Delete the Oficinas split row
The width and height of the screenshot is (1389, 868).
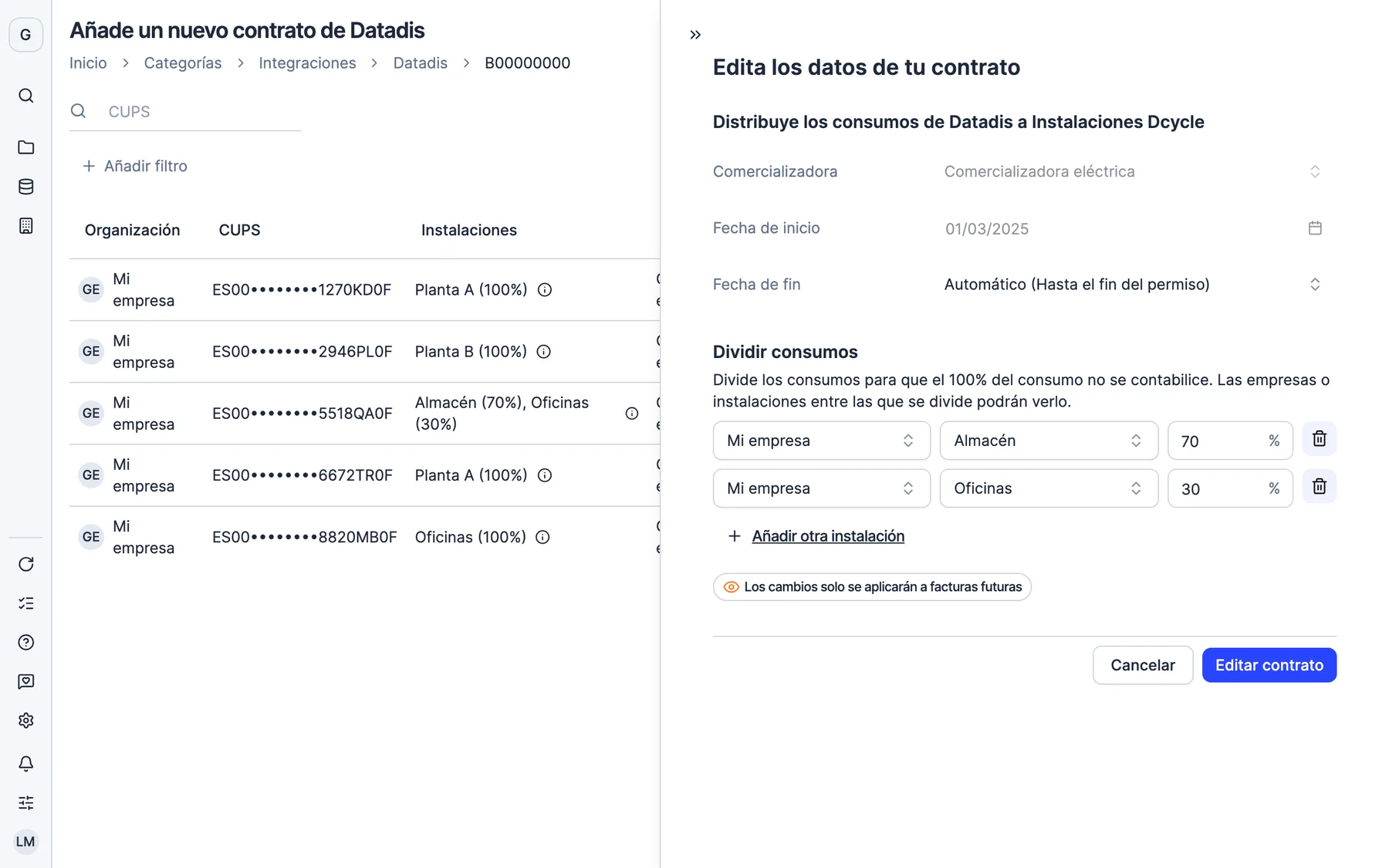(1319, 487)
